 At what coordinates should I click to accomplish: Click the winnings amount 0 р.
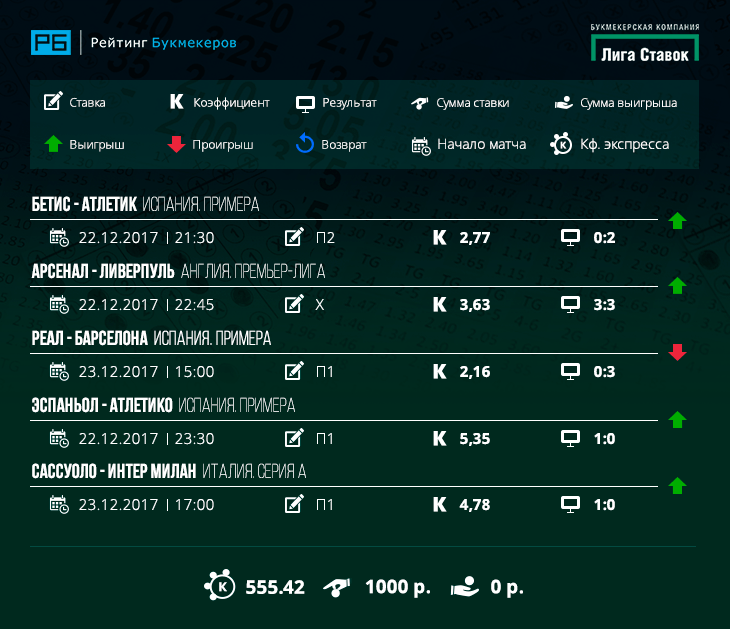click(x=507, y=588)
